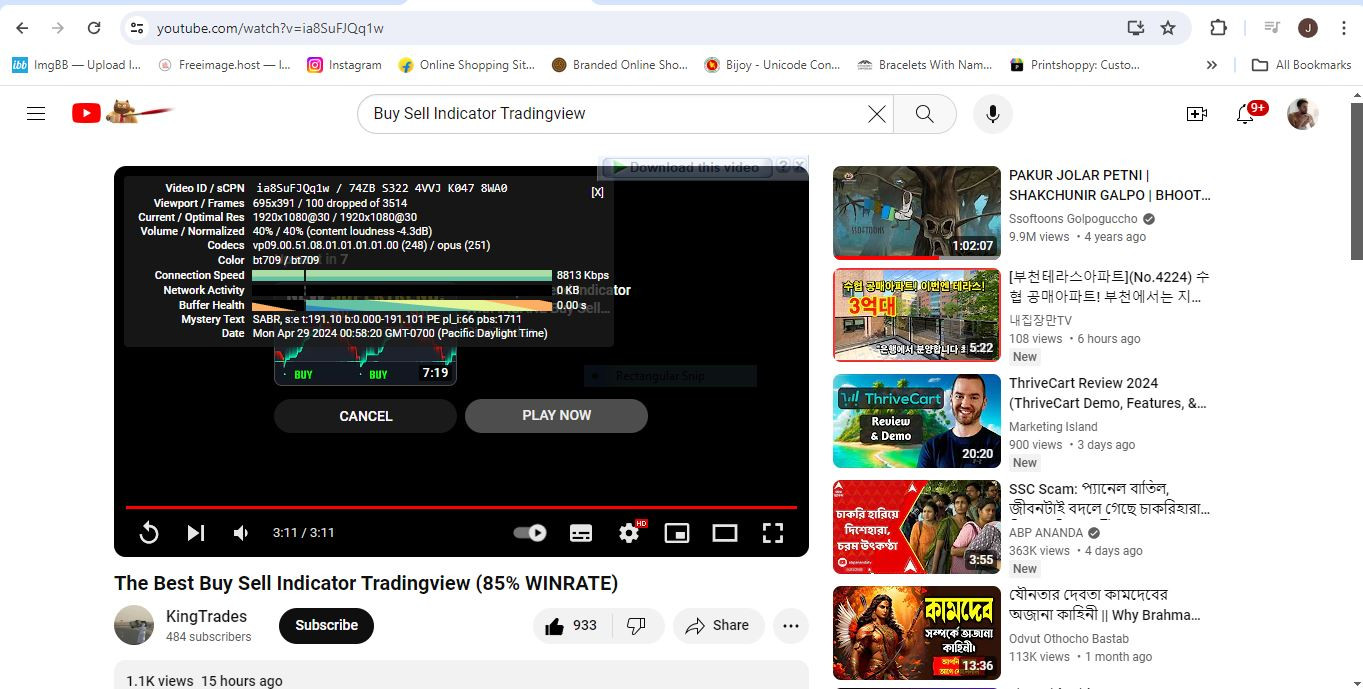The width and height of the screenshot is (1363, 689).
Task: Click Download this video button
Action: click(x=686, y=167)
